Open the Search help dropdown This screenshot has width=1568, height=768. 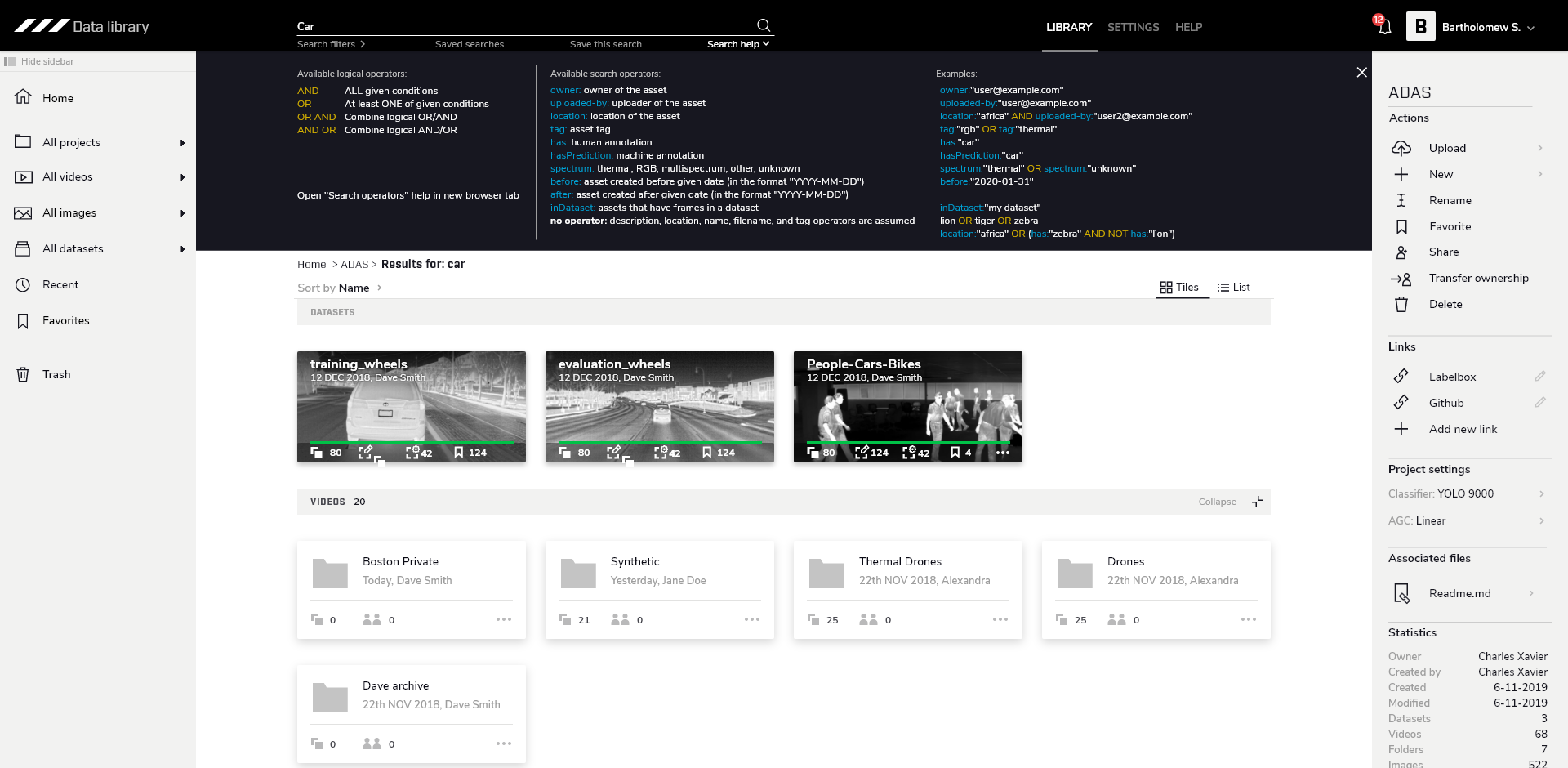pos(738,44)
